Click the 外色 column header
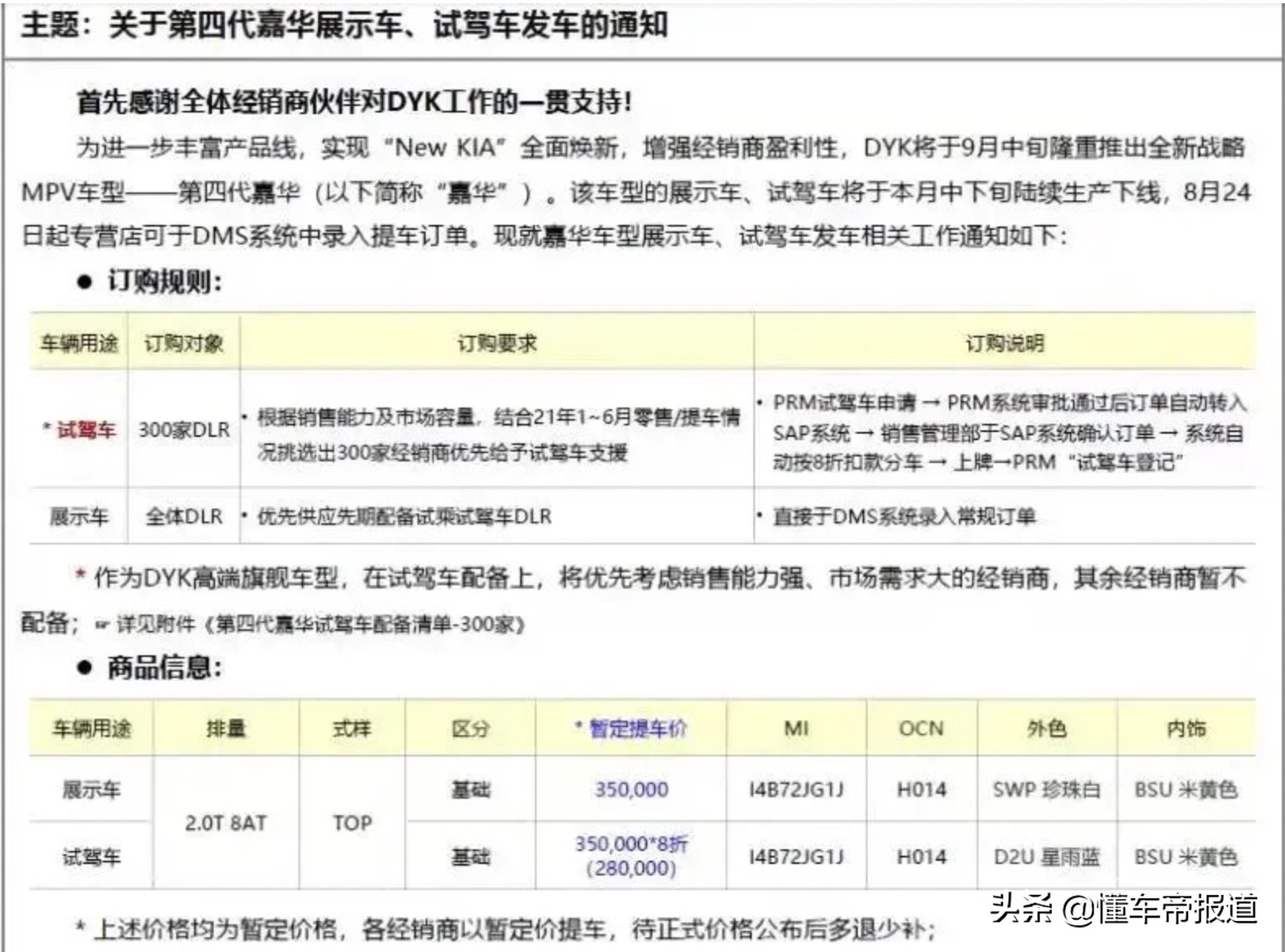Screen dimensions: 1285x952 point(1047,728)
